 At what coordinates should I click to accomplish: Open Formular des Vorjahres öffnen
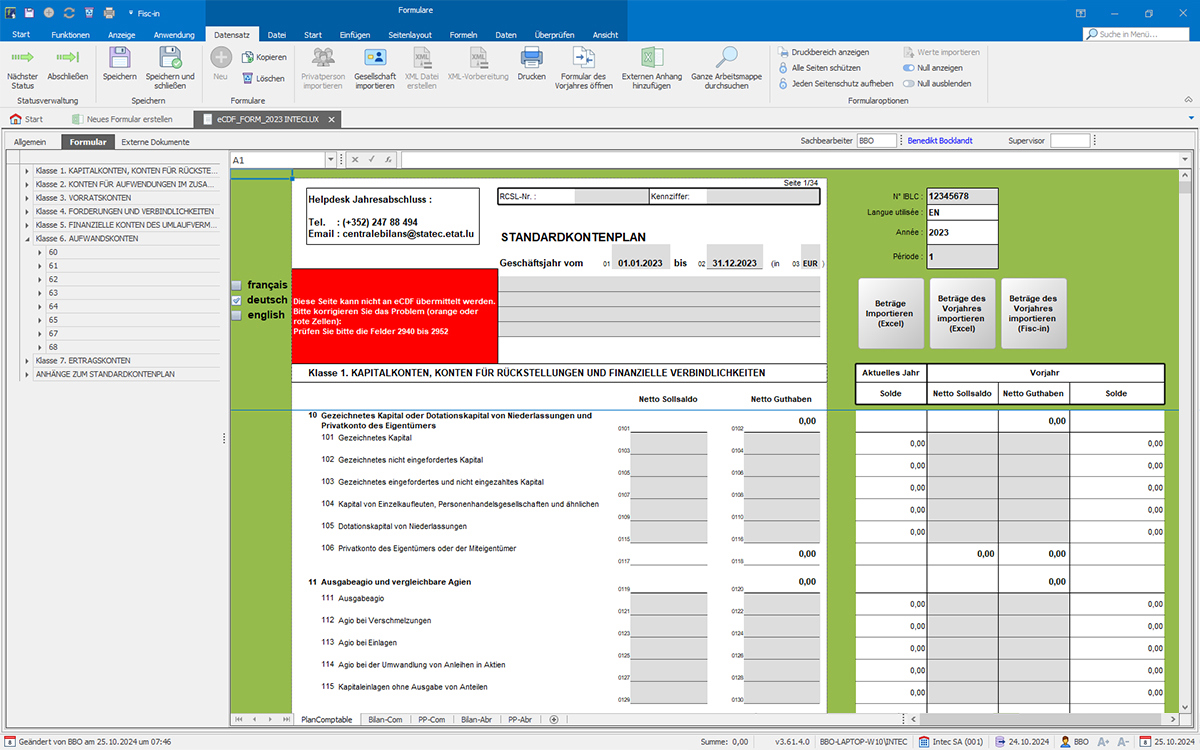(x=585, y=58)
